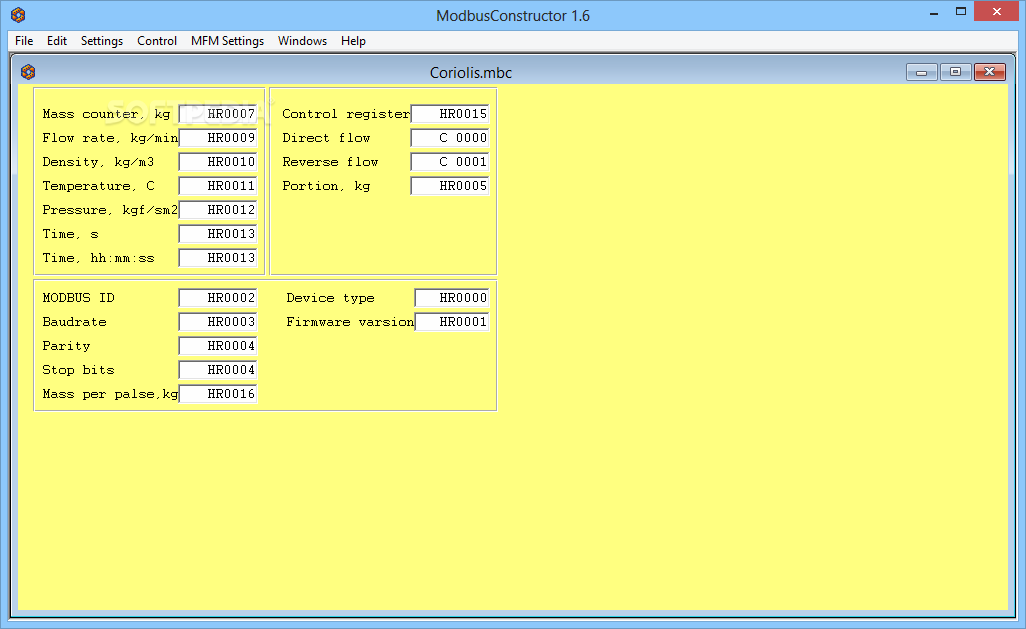Click the Time, hh:mm:ss HR0013 field
Viewport: 1026px width, 629px height.
pos(218,258)
